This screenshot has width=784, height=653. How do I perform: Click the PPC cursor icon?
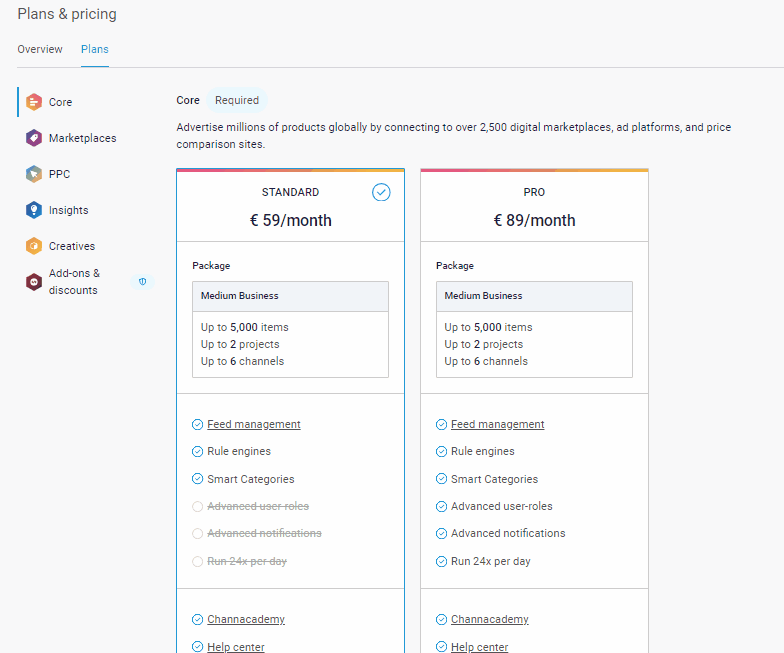pyautogui.click(x=34, y=174)
